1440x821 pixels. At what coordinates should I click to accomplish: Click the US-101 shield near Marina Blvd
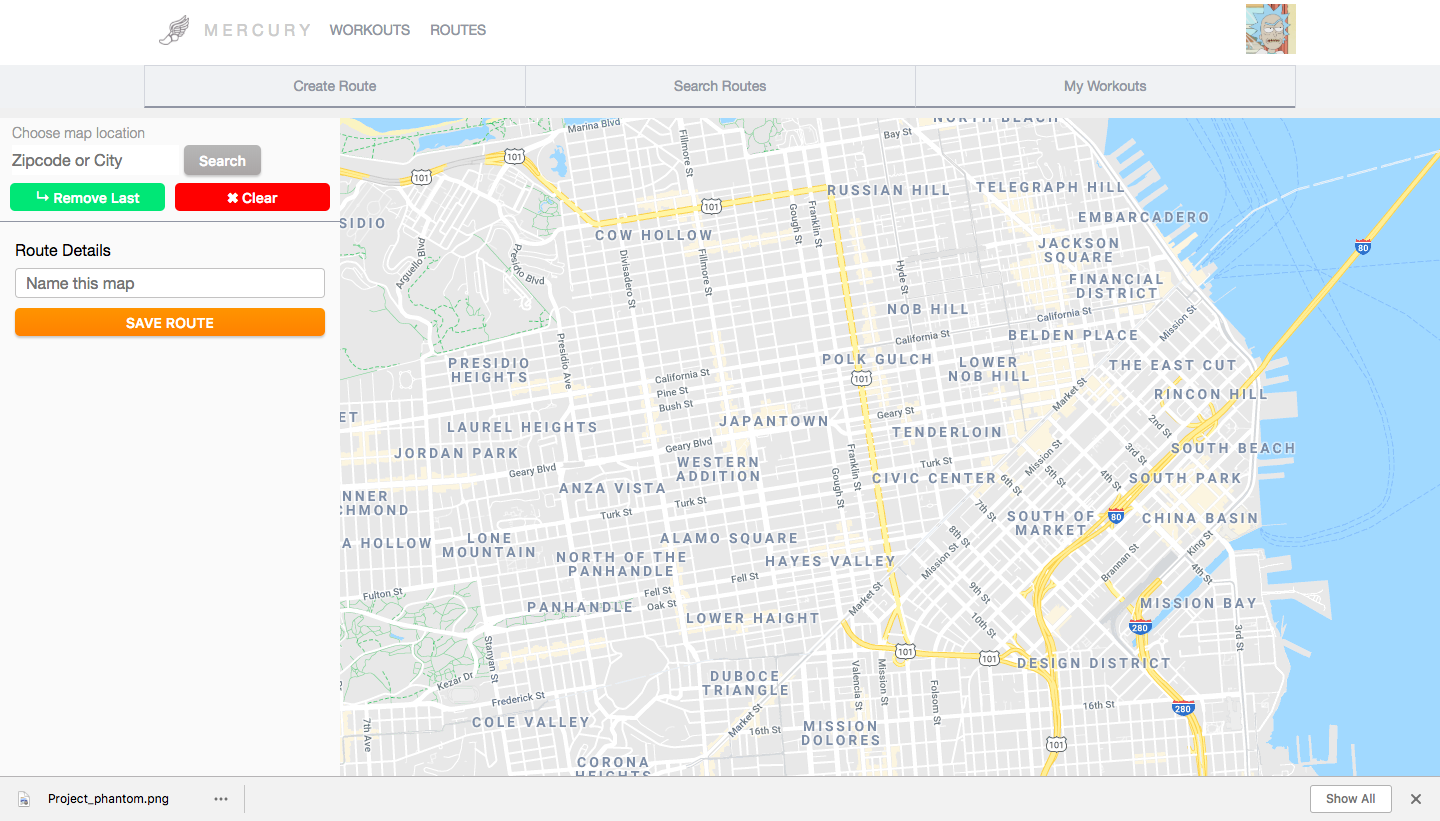point(514,156)
